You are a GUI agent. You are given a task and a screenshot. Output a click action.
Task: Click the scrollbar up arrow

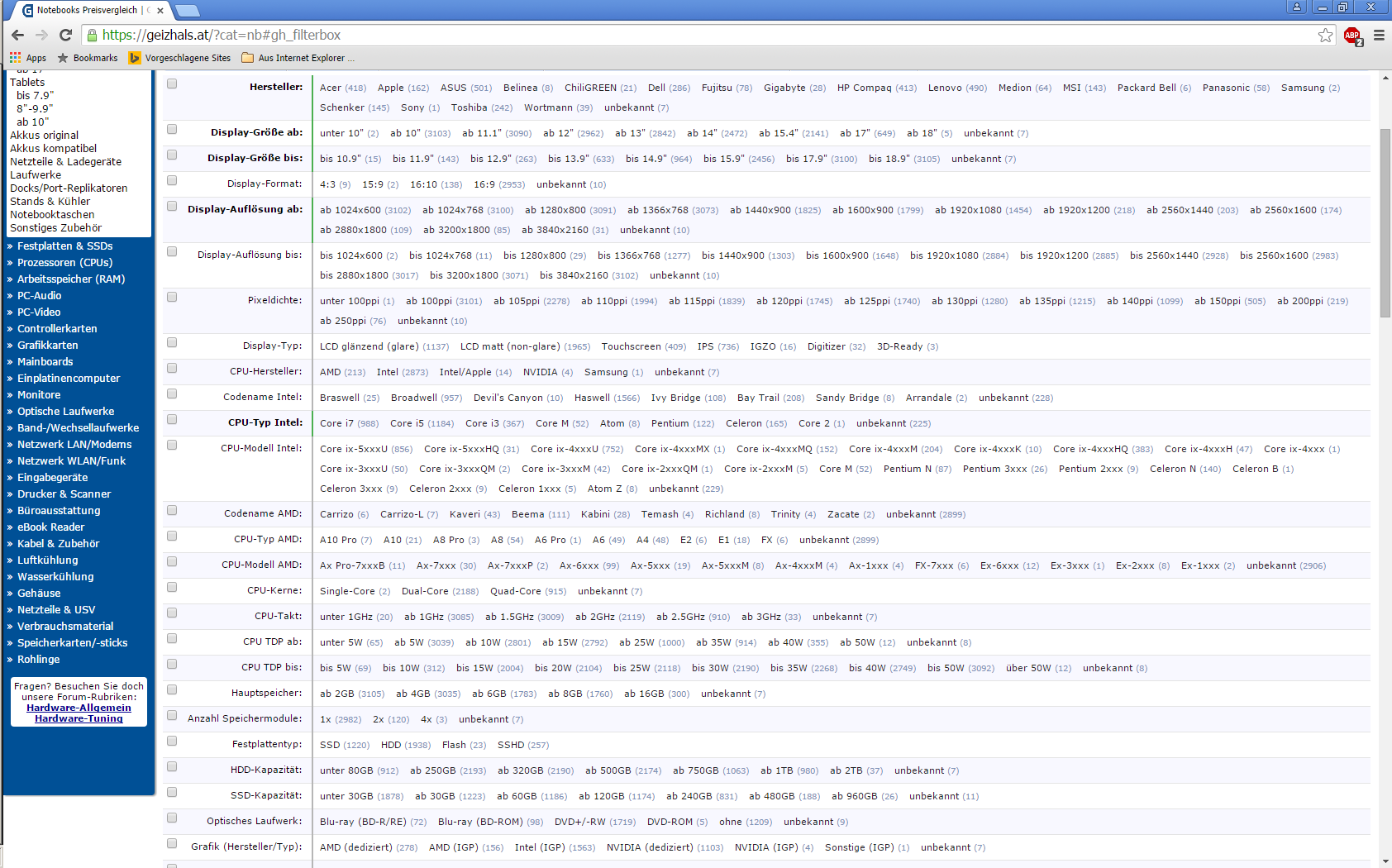tap(1385, 77)
